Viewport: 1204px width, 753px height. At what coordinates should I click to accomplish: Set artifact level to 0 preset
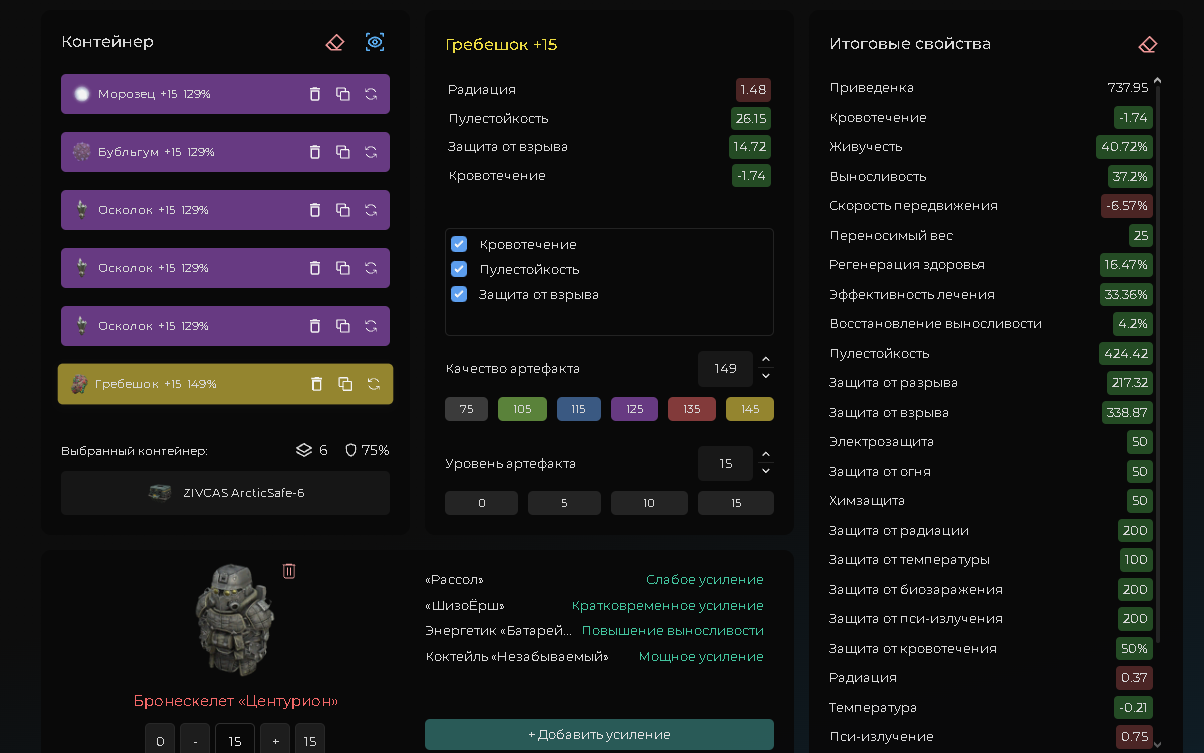point(481,503)
